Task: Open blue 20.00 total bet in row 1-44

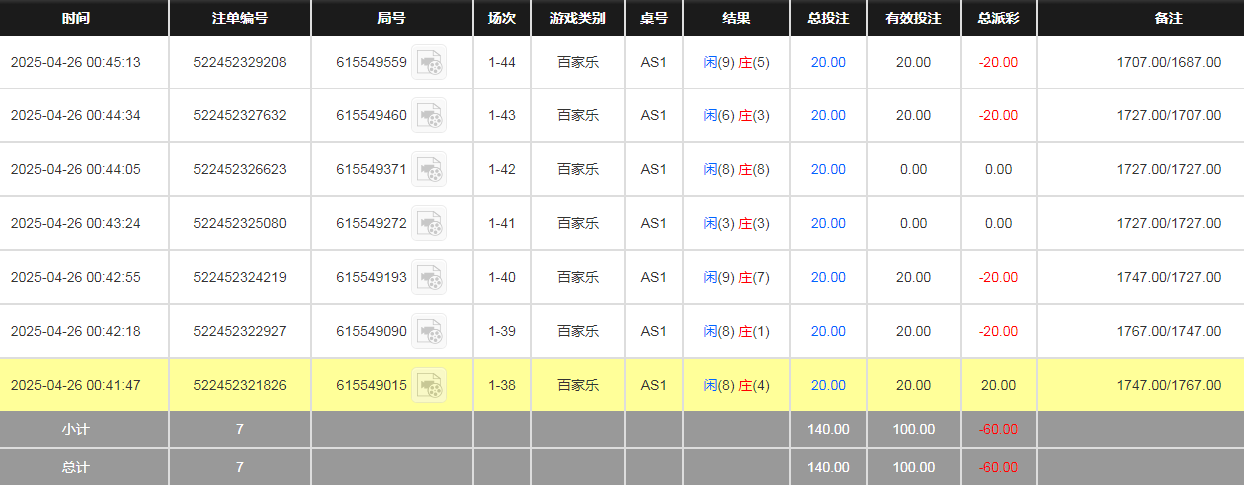Action: click(x=828, y=62)
